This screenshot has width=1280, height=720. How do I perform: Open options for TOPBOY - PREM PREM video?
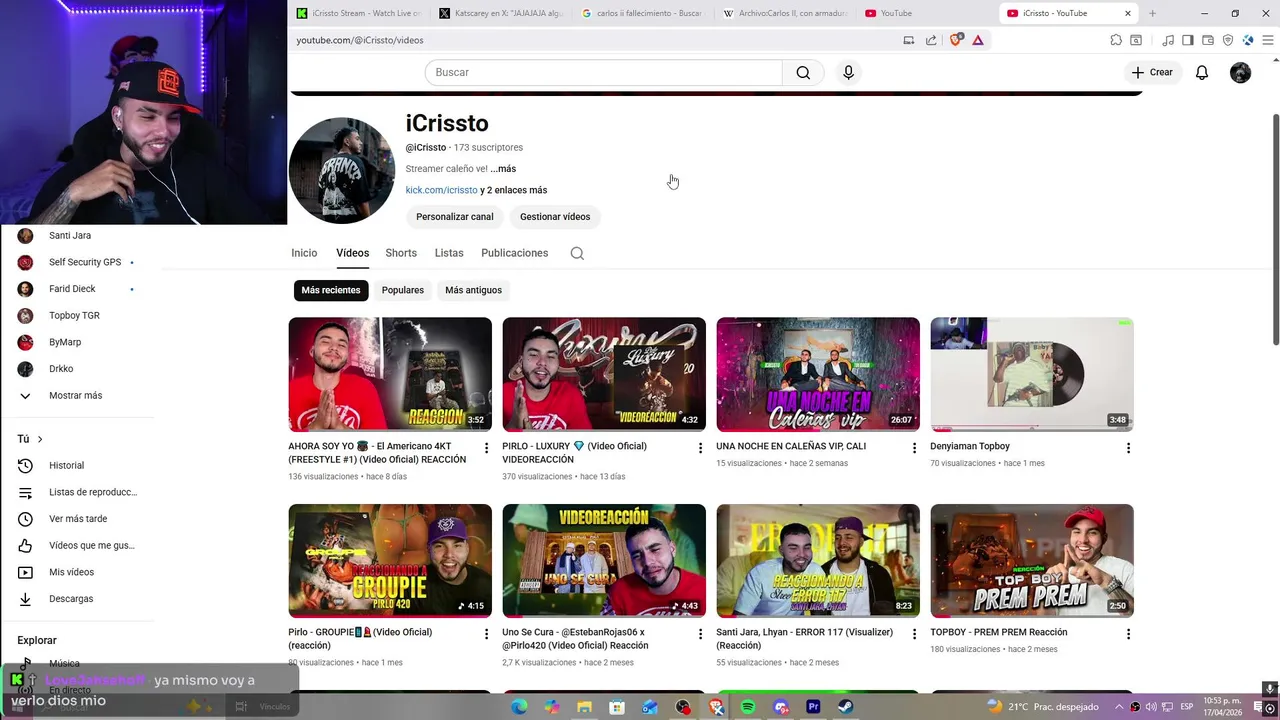(1128, 634)
